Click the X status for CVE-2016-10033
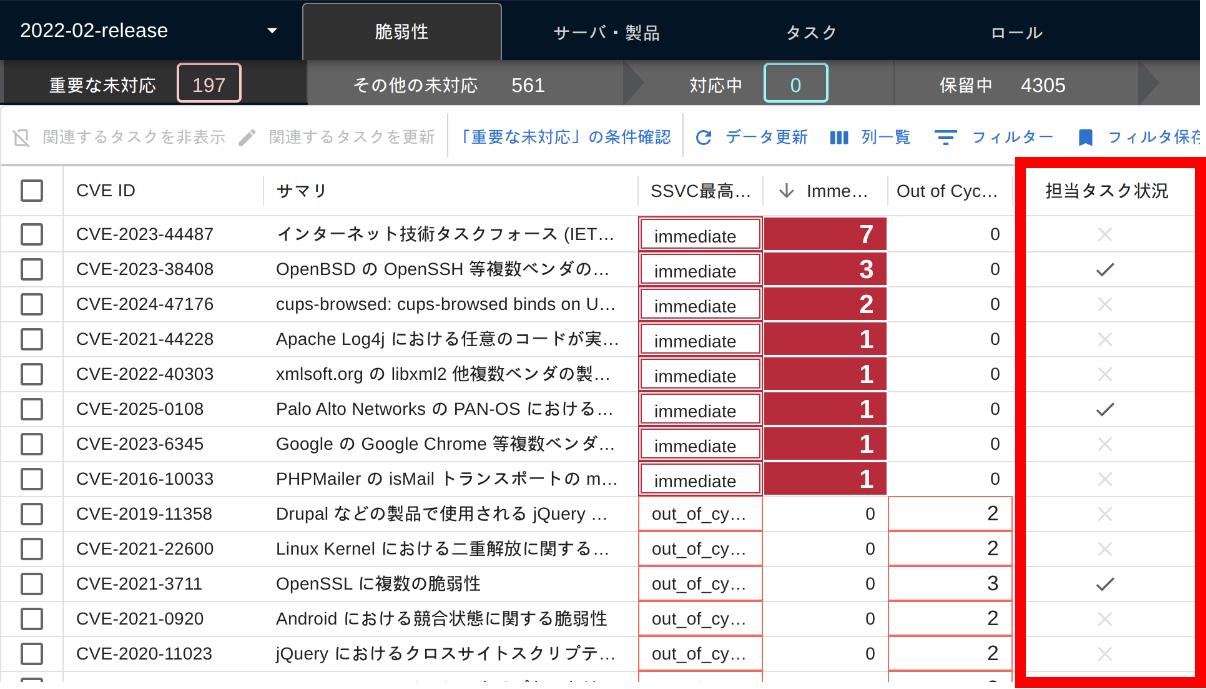 coord(1105,479)
